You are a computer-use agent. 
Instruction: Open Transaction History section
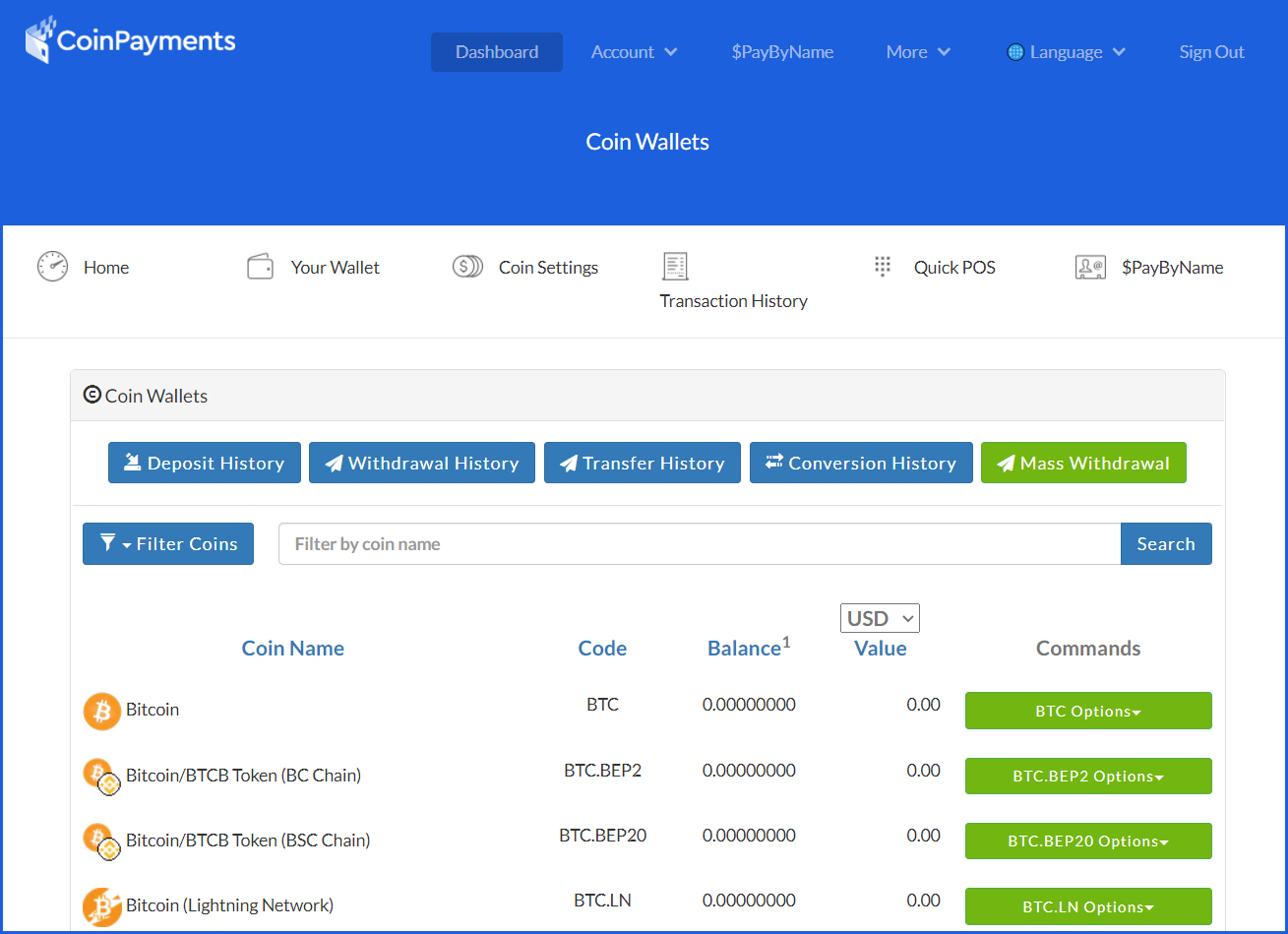pyautogui.click(x=734, y=301)
